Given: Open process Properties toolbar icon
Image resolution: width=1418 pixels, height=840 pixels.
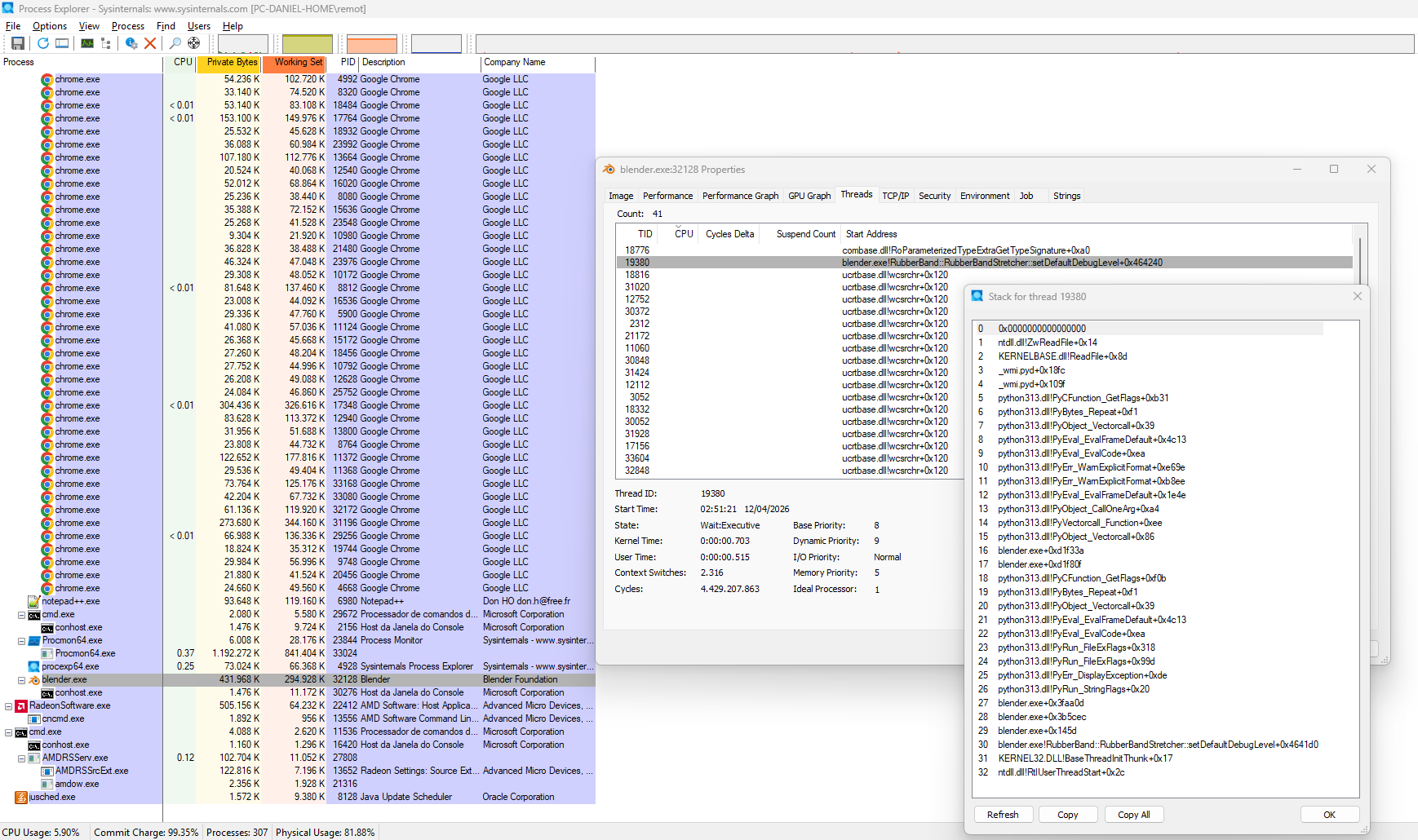Looking at the screenshot, I should click(131, 43).
